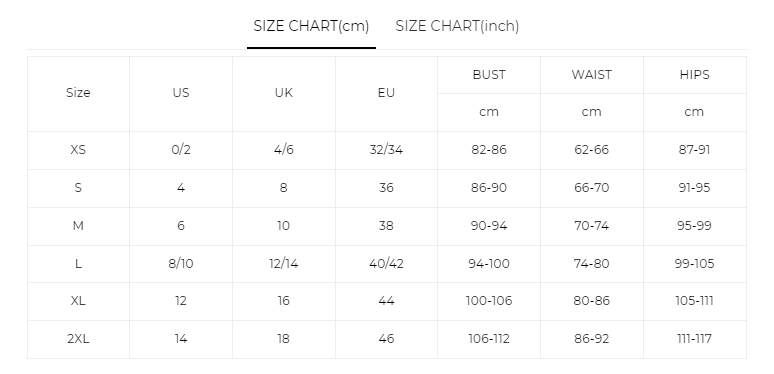This screenshot has width=774, height=374.
Task: Click the WAIST column header
Action: 591,75
